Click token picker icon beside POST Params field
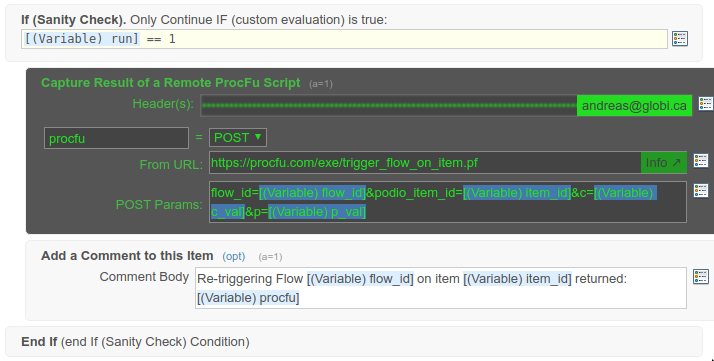The width and height of the screenshot is (714, 361). pyautogui.click(x=701, y=191)
